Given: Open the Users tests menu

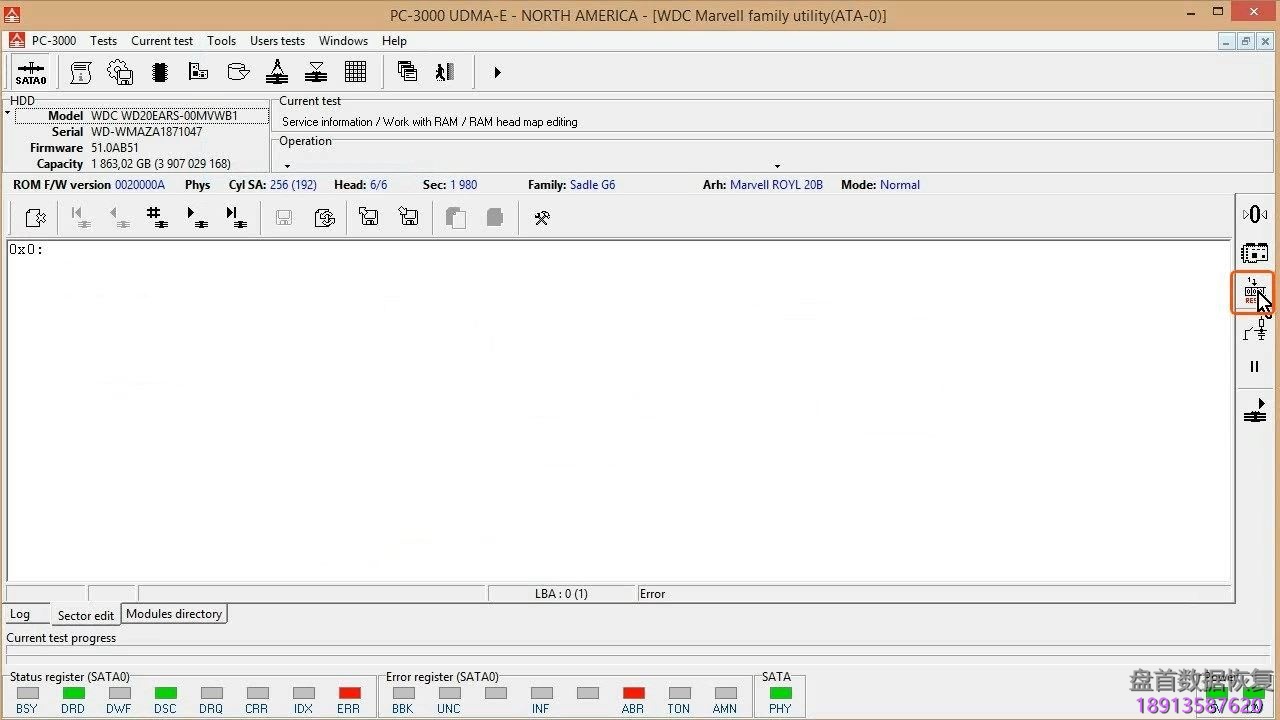Looking at the screenshot, I should [277, 41].
